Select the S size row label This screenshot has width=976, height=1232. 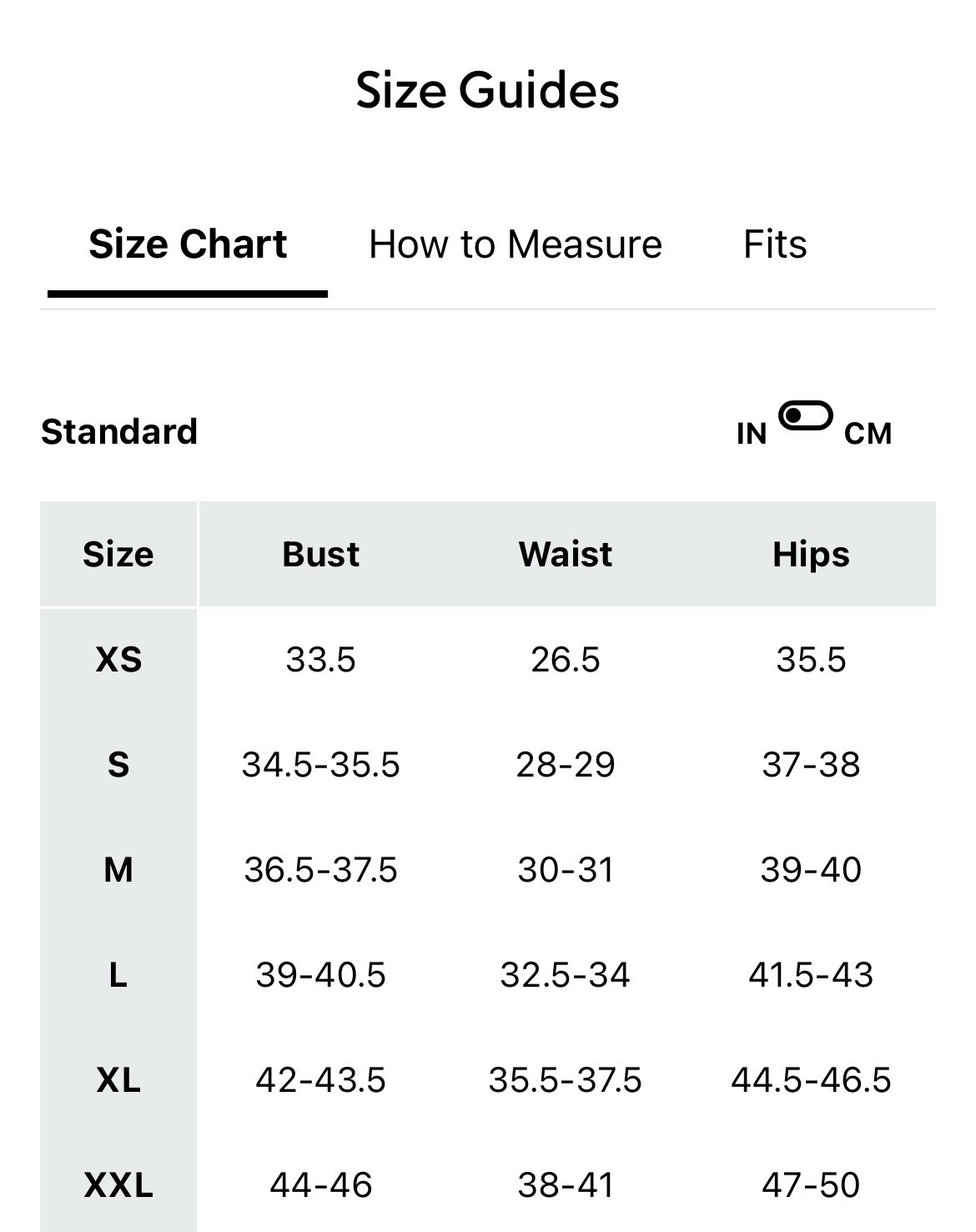pos(118,764)
